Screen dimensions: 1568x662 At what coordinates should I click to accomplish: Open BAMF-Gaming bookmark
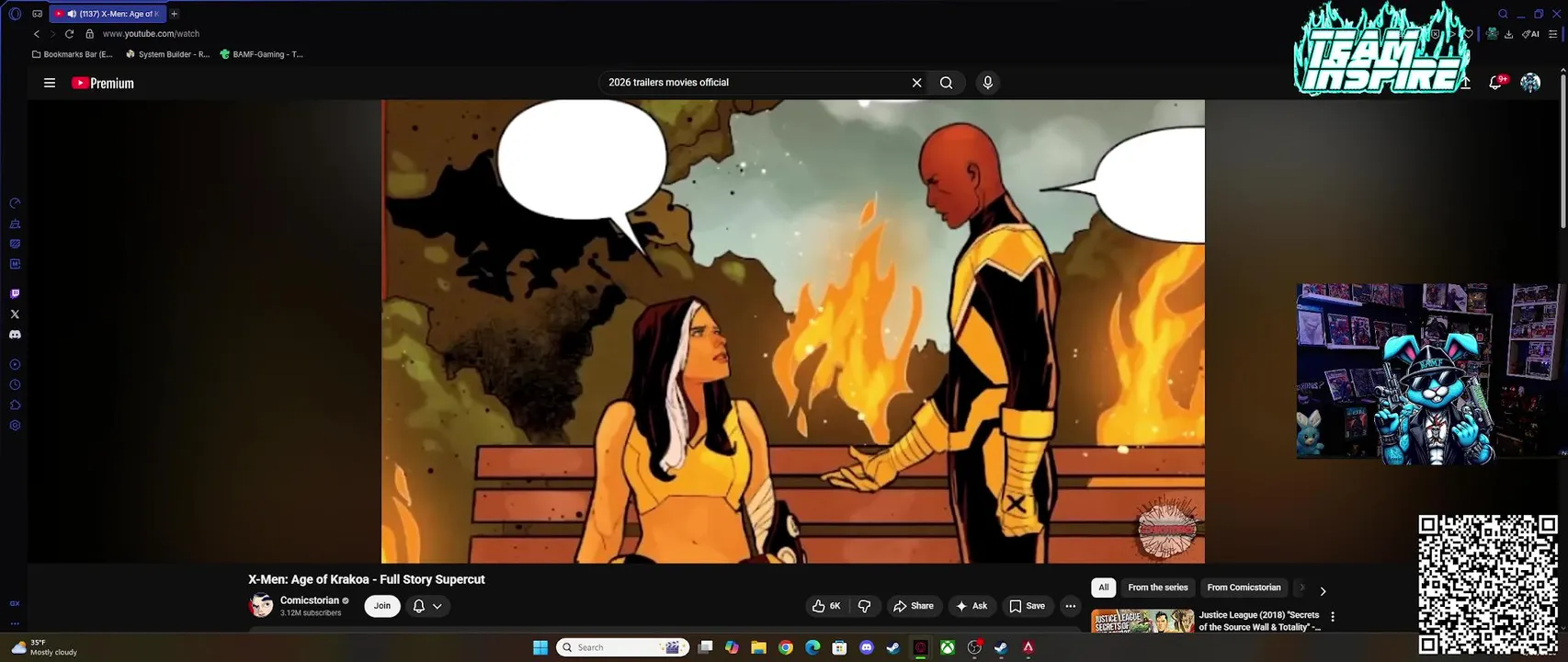point(262,54)
